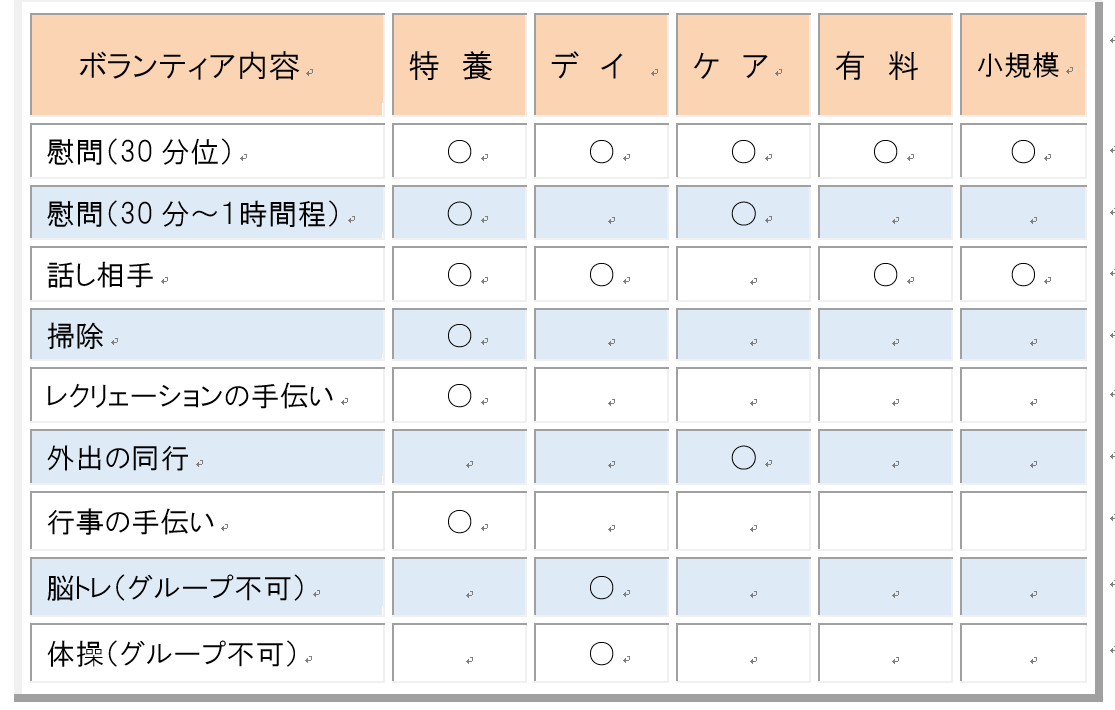Click the レクリエーションの手伝い cell
The height and width of the screenshot is (710, 1115).
coord(207,396)
